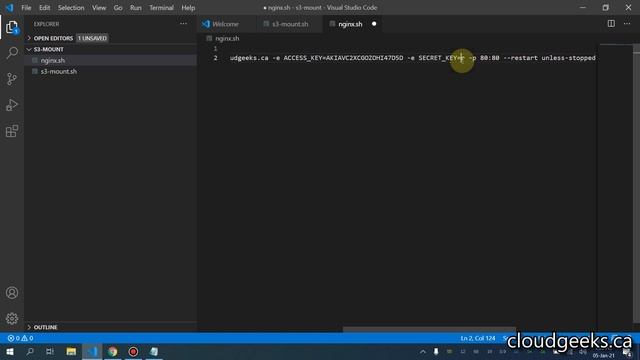Open Windows taskbar search
Screen dimensions: 640x360
click(30, 351)
